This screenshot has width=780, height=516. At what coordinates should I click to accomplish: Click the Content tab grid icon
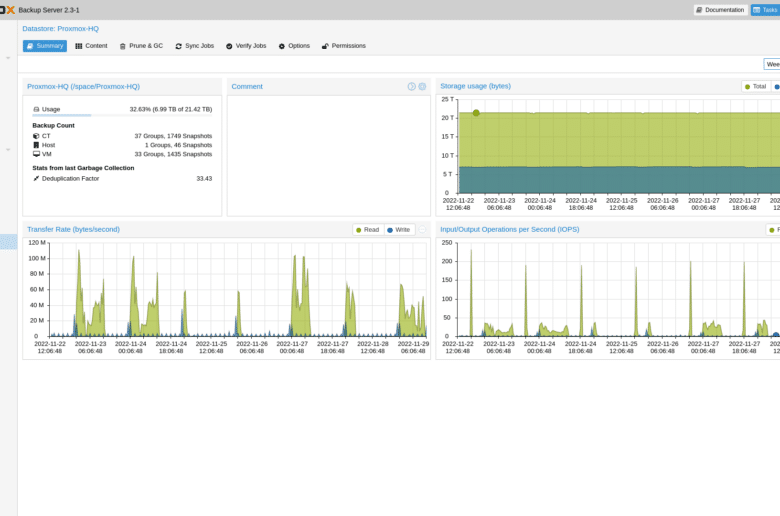point(79,46)
